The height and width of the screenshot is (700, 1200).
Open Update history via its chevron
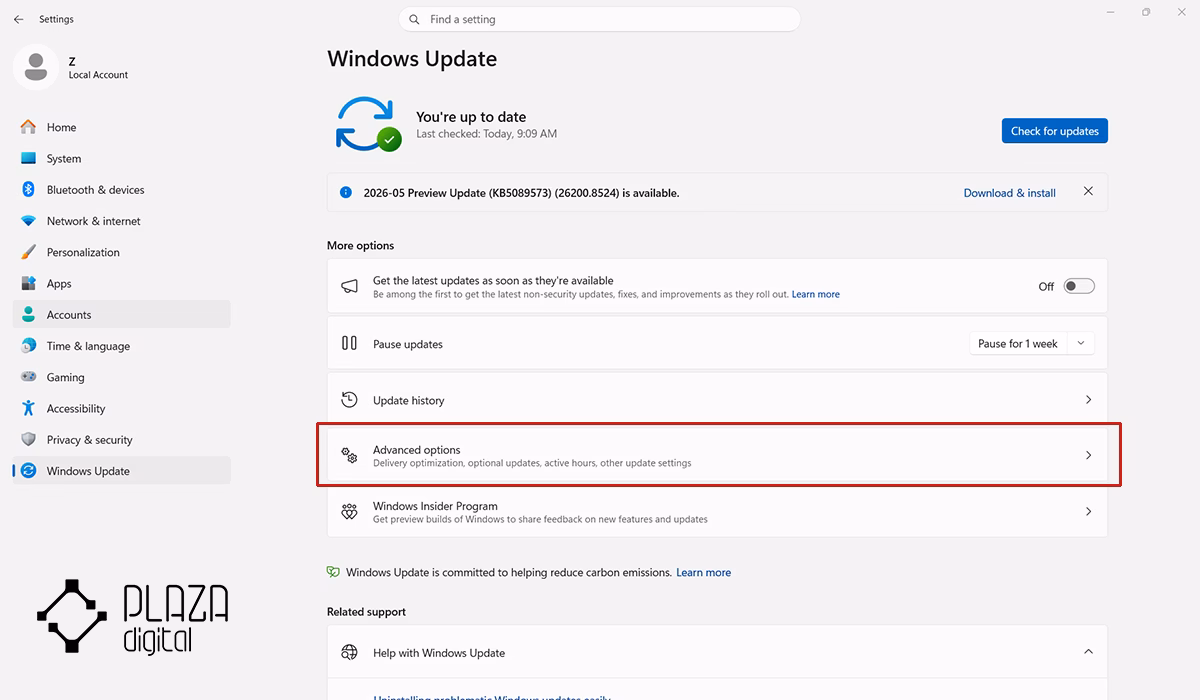click(x=1089, y=399)
